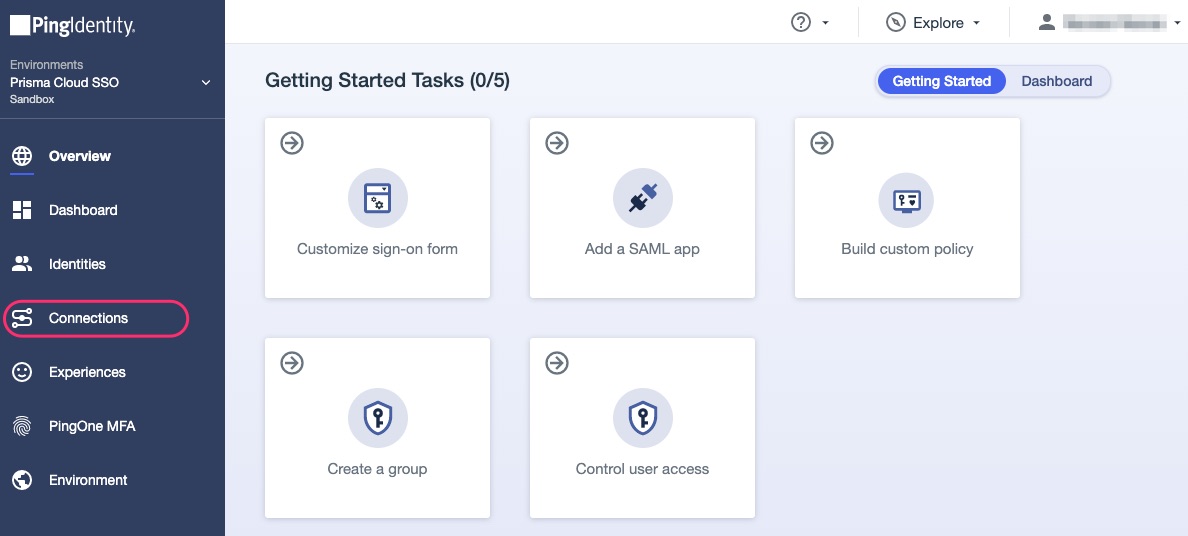Open the Customize sign-on form task
The height and width of the screenshot is (536, 1188).
377,208
